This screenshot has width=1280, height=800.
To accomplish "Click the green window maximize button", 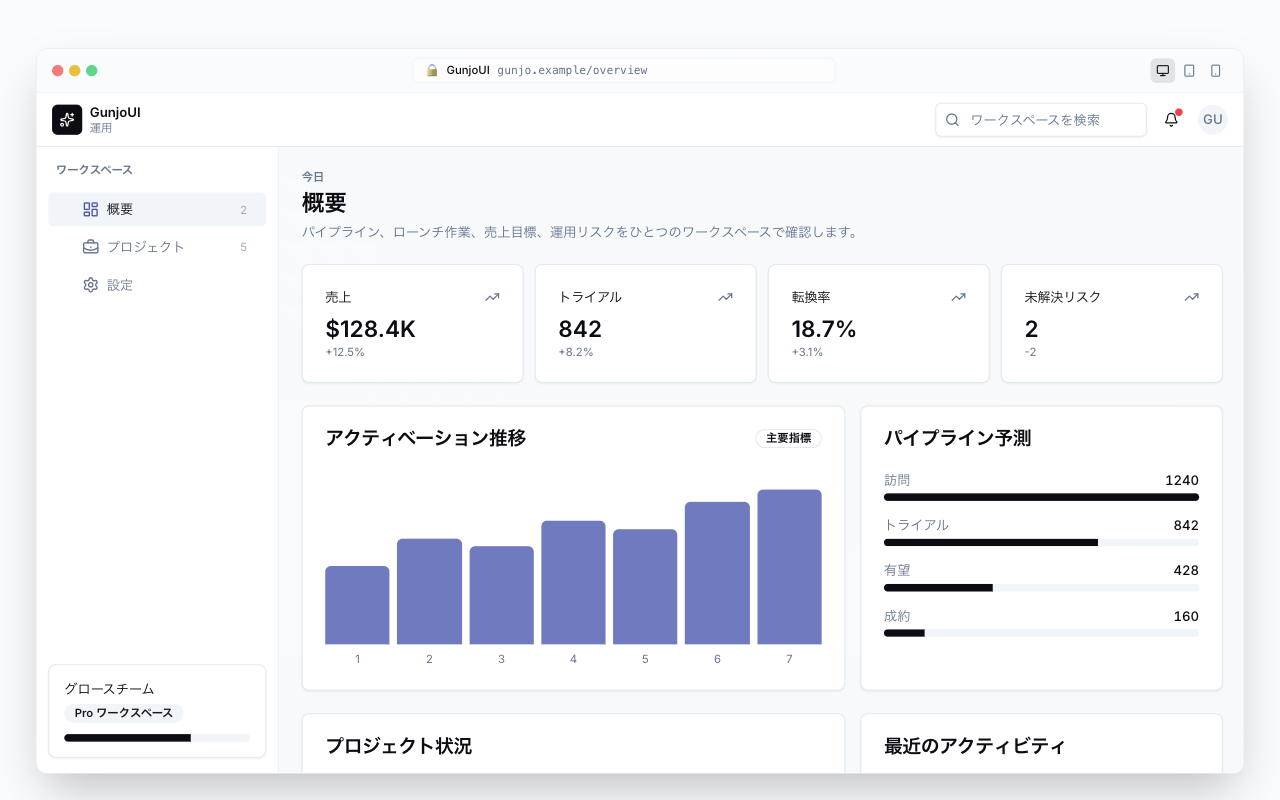I will (92, 70).
